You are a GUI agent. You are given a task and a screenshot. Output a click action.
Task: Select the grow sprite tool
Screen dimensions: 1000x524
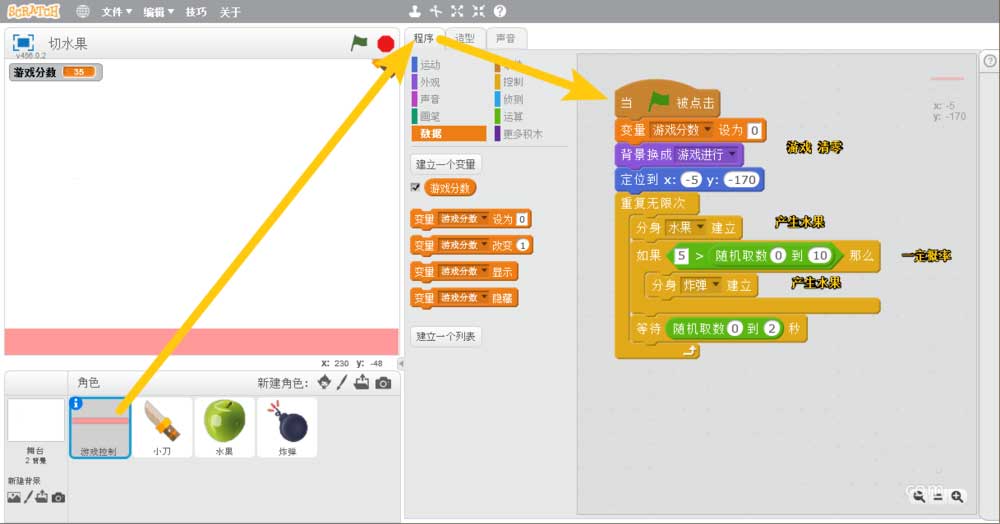pos(457,11)
